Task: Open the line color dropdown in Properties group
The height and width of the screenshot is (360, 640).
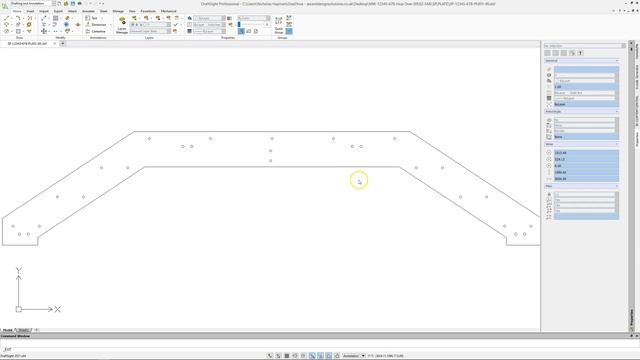Action: (209, 18)
